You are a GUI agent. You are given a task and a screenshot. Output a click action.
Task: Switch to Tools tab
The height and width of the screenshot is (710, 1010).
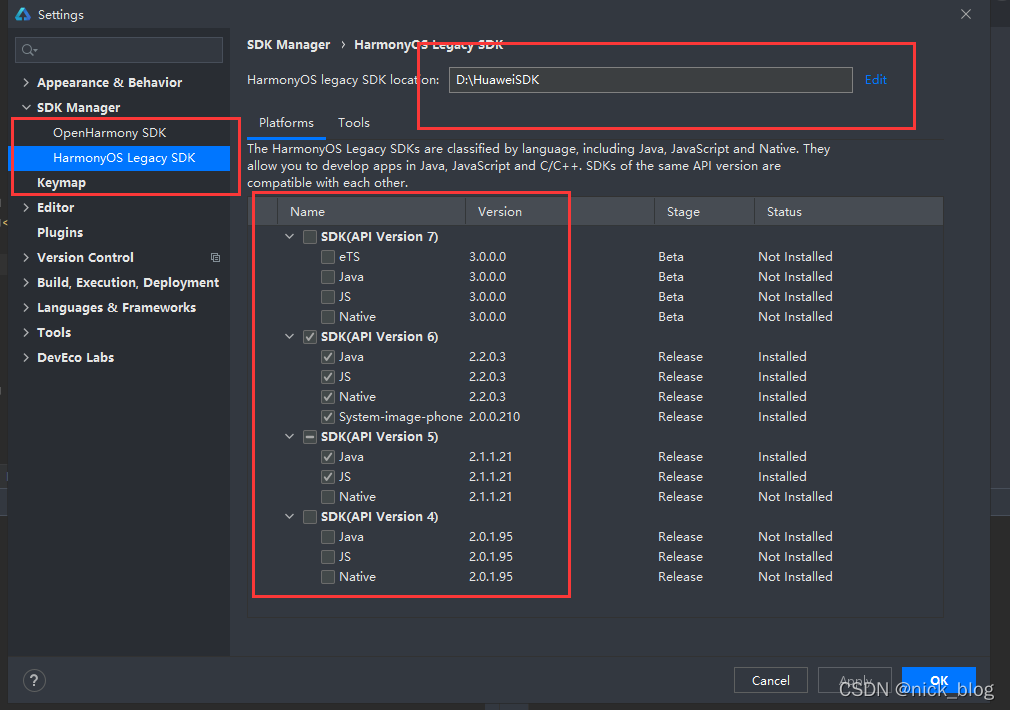click(x=354, y=123)
